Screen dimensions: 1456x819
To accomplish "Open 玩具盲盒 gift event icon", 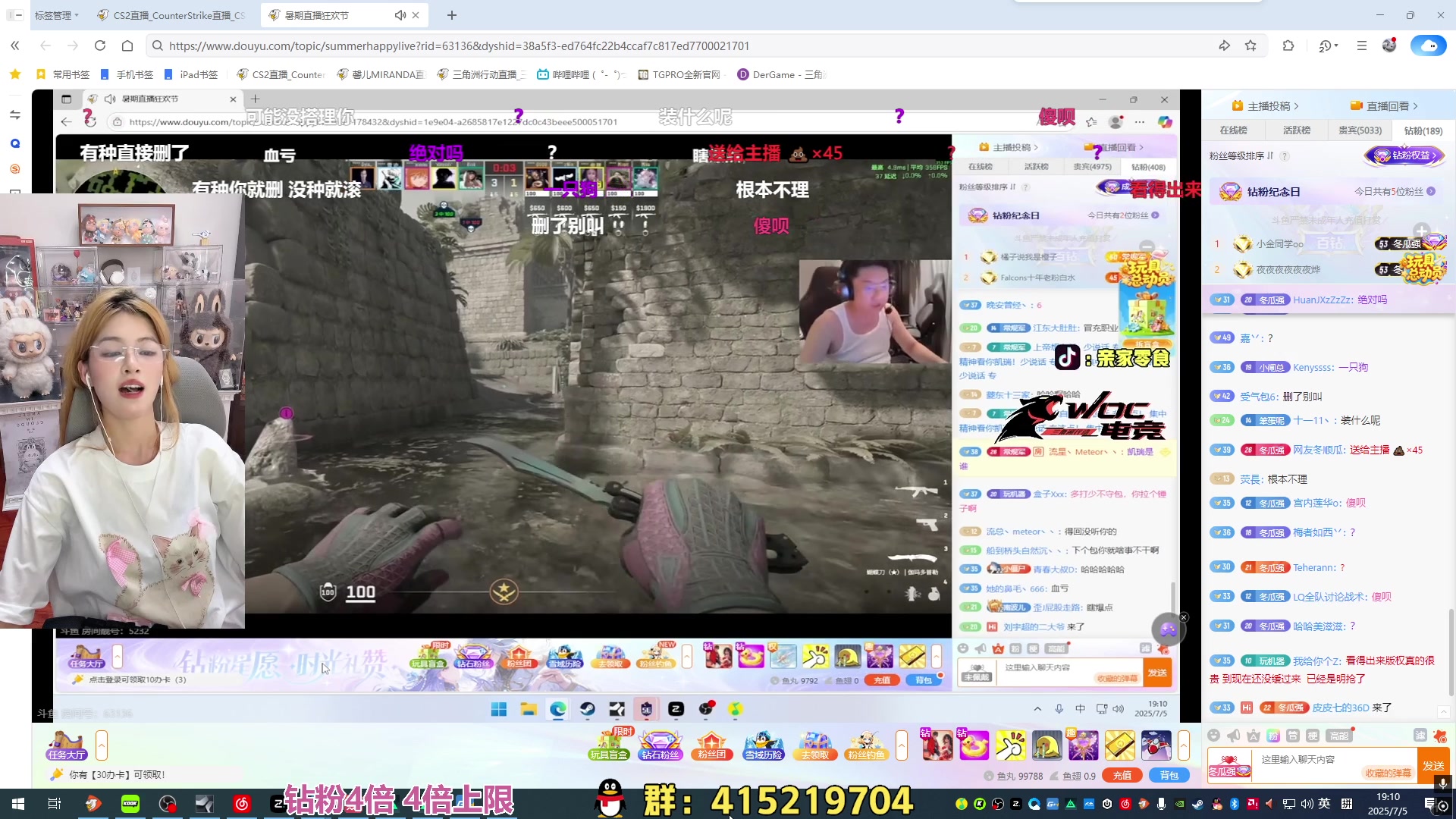I will coord(609,744).
